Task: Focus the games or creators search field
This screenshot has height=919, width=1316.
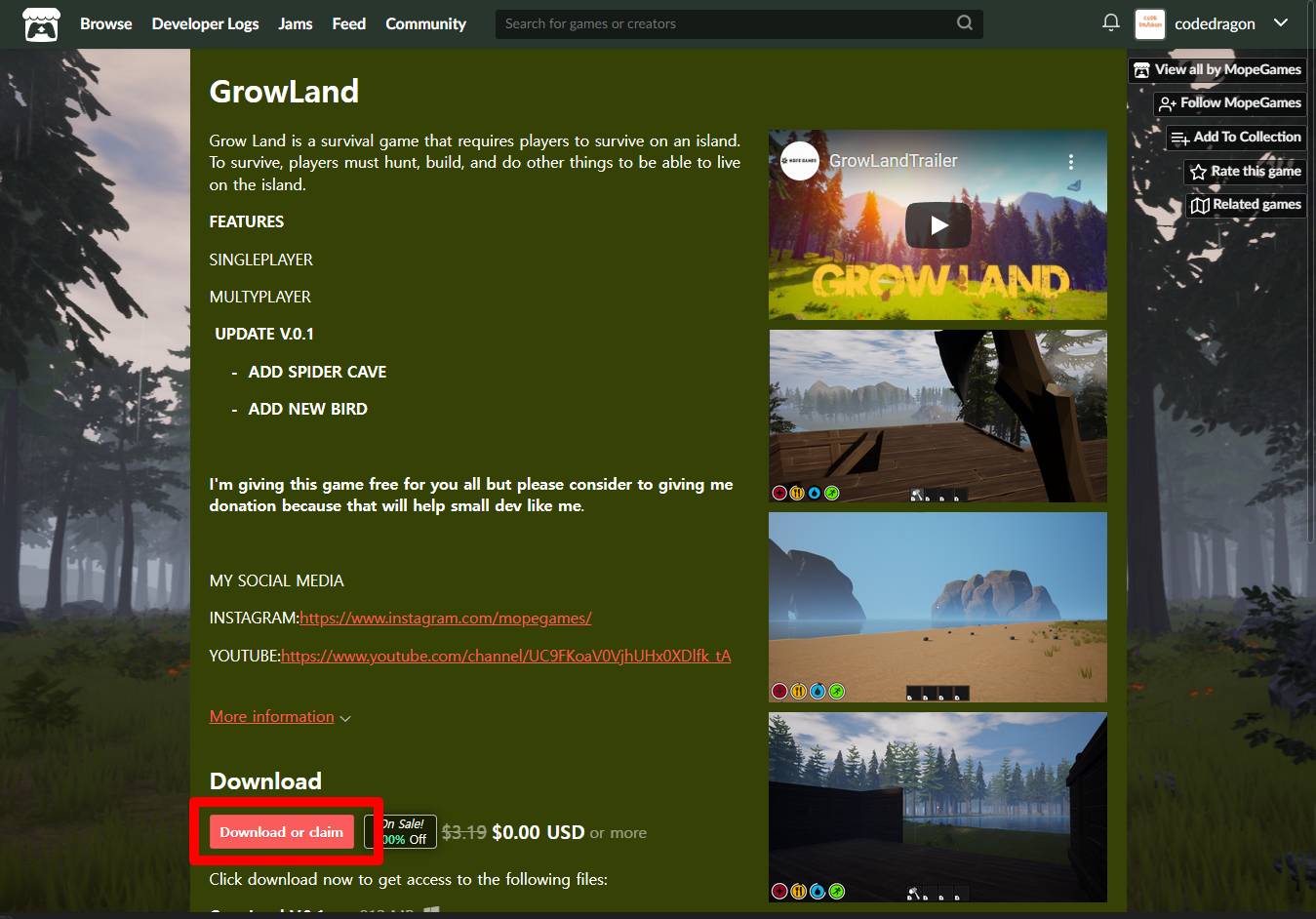Action: click(x=738, y=23)
